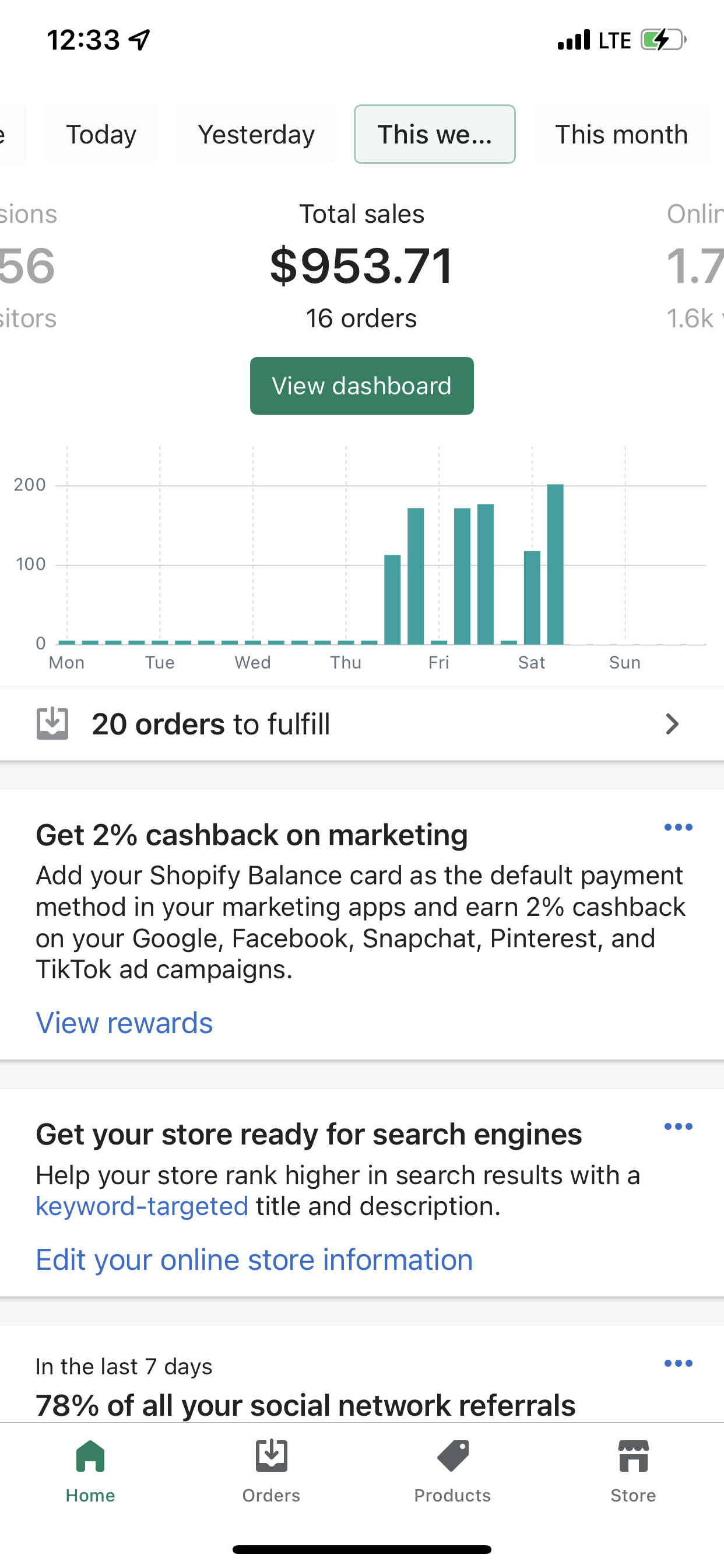Open the Orders tab icon
Image resolution: width=724 pixels, height=1568 pixels.
click(x=270, y=1456)
